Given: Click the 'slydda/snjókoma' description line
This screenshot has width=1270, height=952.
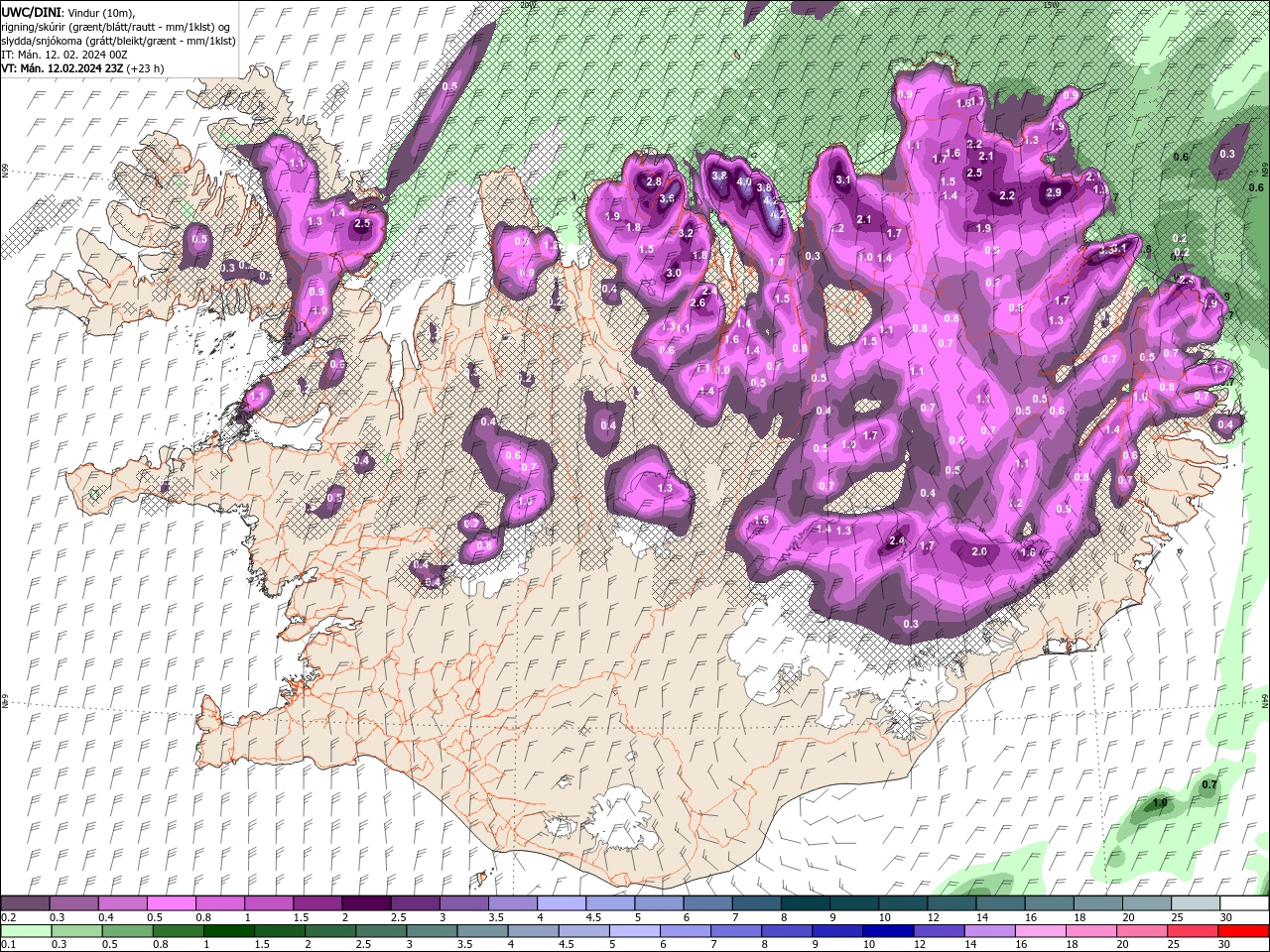Looking at the screenshot, I should [118, 41].
